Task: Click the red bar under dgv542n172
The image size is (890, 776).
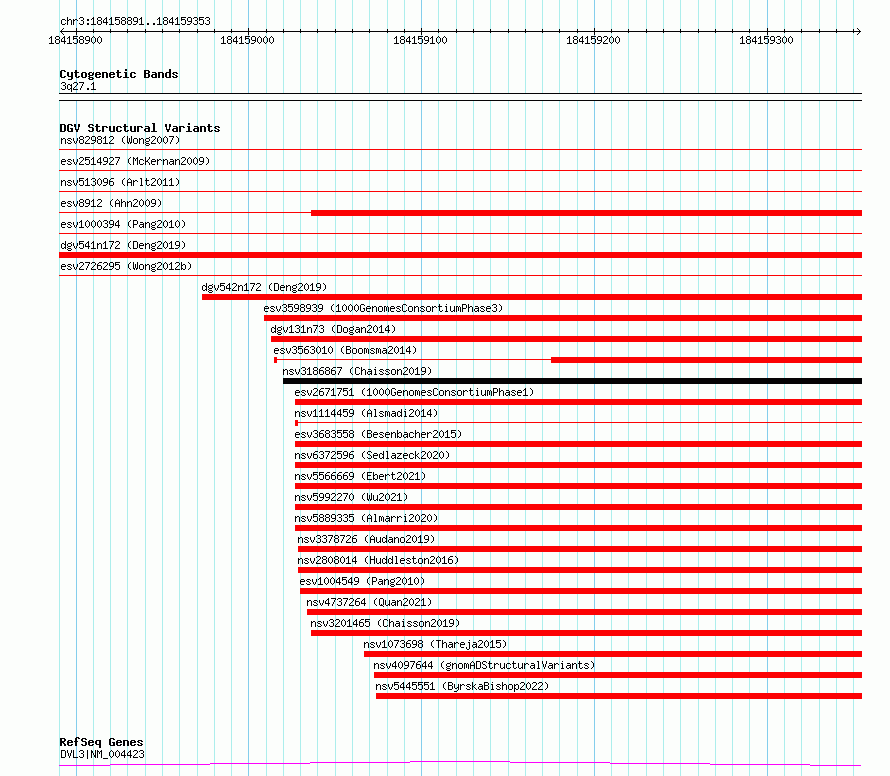Action: pyautogui.click(x=532, y=297)
